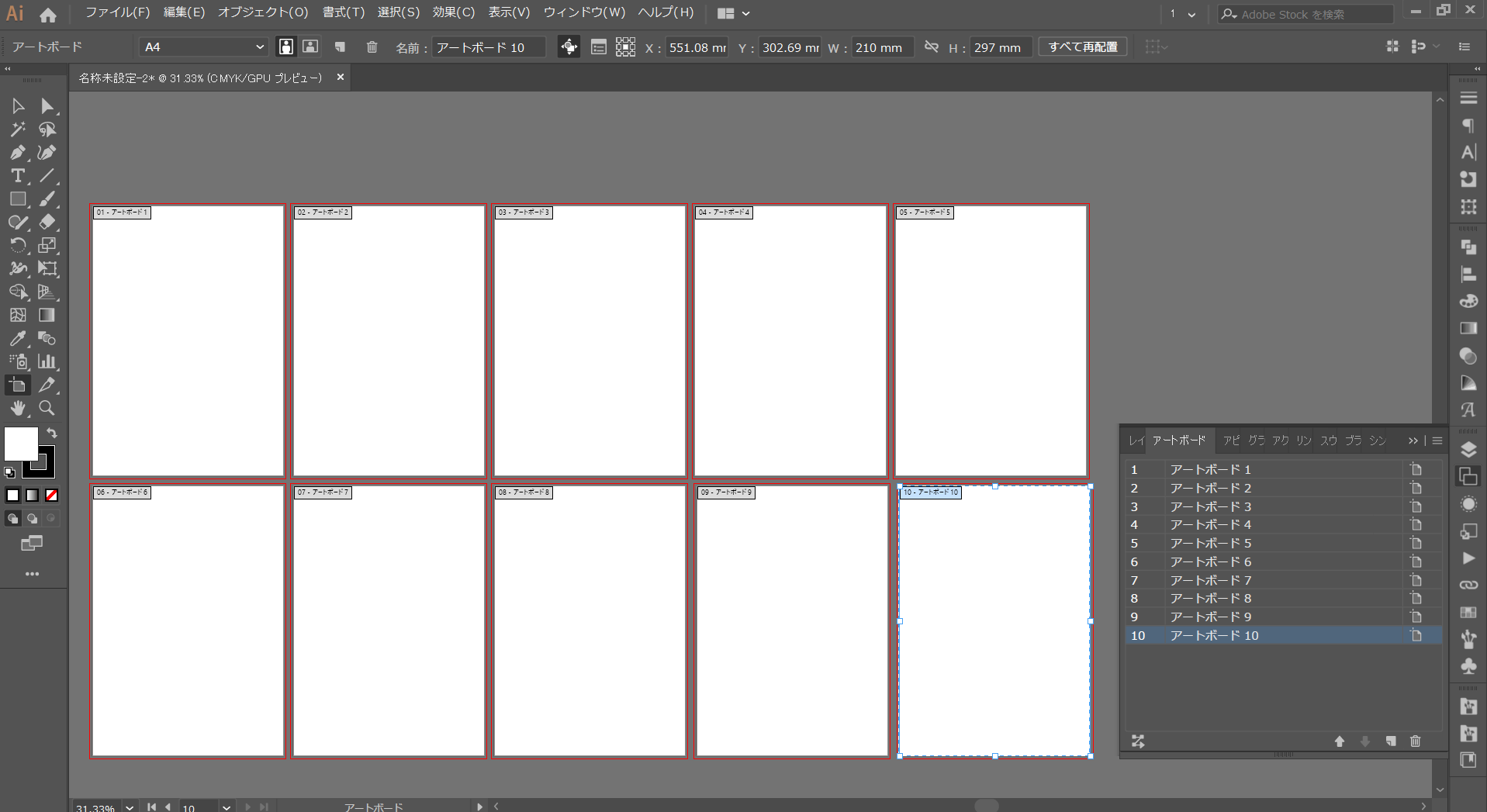Toggle landscape orientation button
The image size is (1487, 812).
(310, 47)
